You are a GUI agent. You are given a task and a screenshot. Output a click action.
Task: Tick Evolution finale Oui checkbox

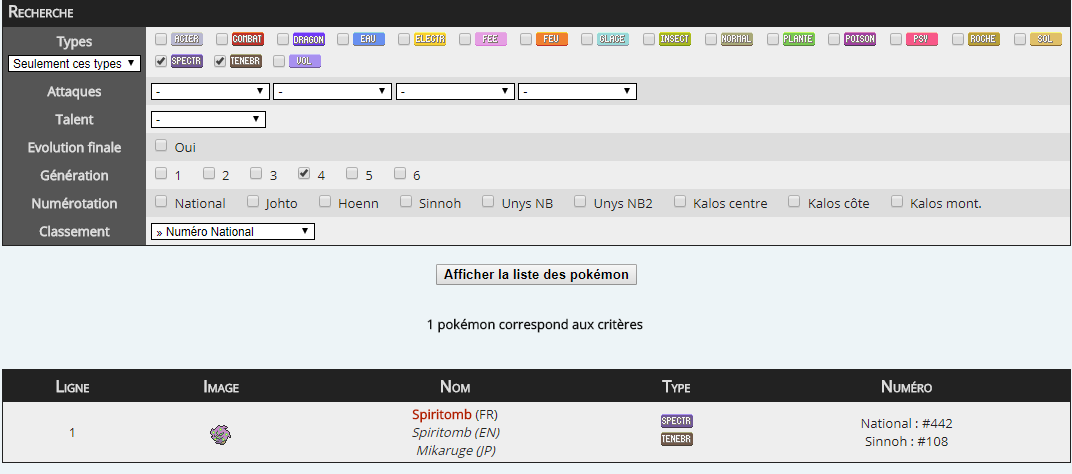[x=161, y=145]
